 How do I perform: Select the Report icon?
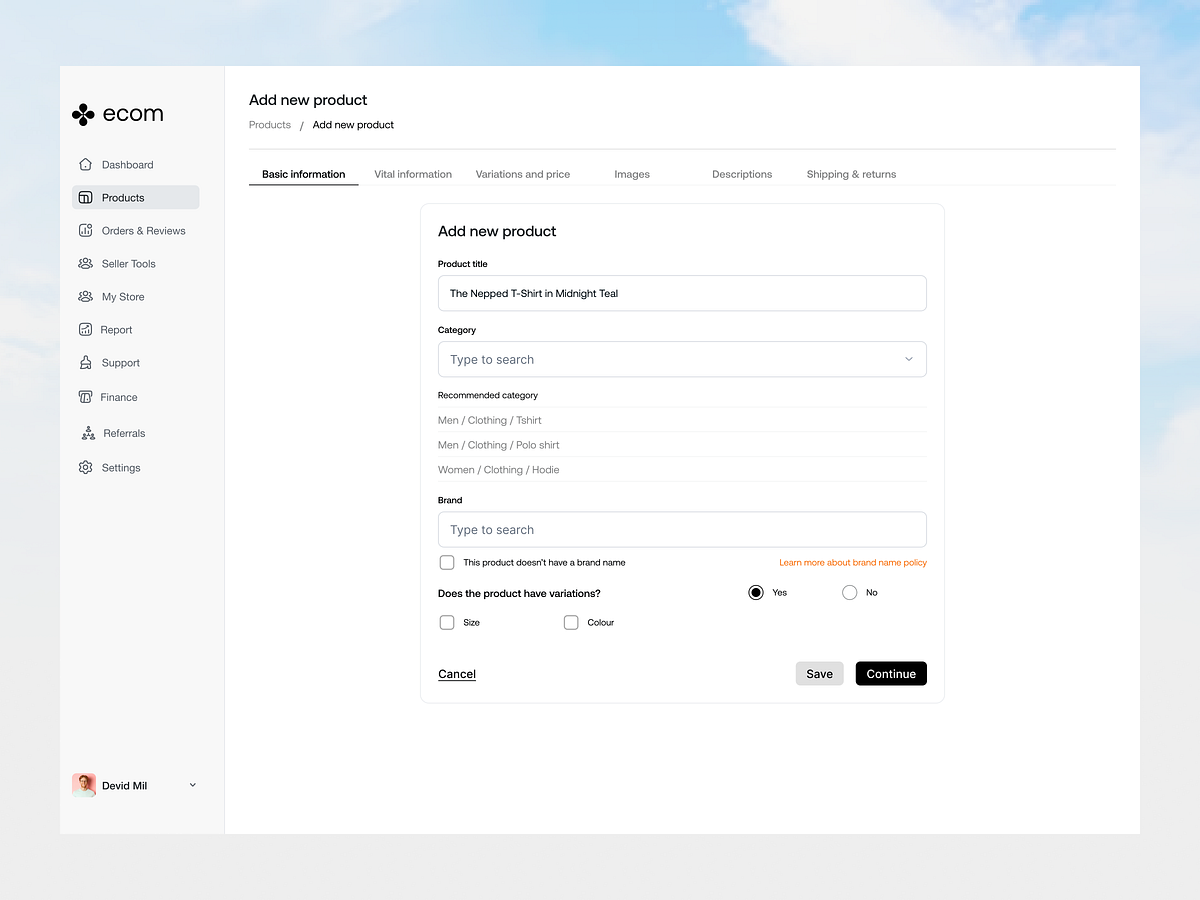coord(86,329)
